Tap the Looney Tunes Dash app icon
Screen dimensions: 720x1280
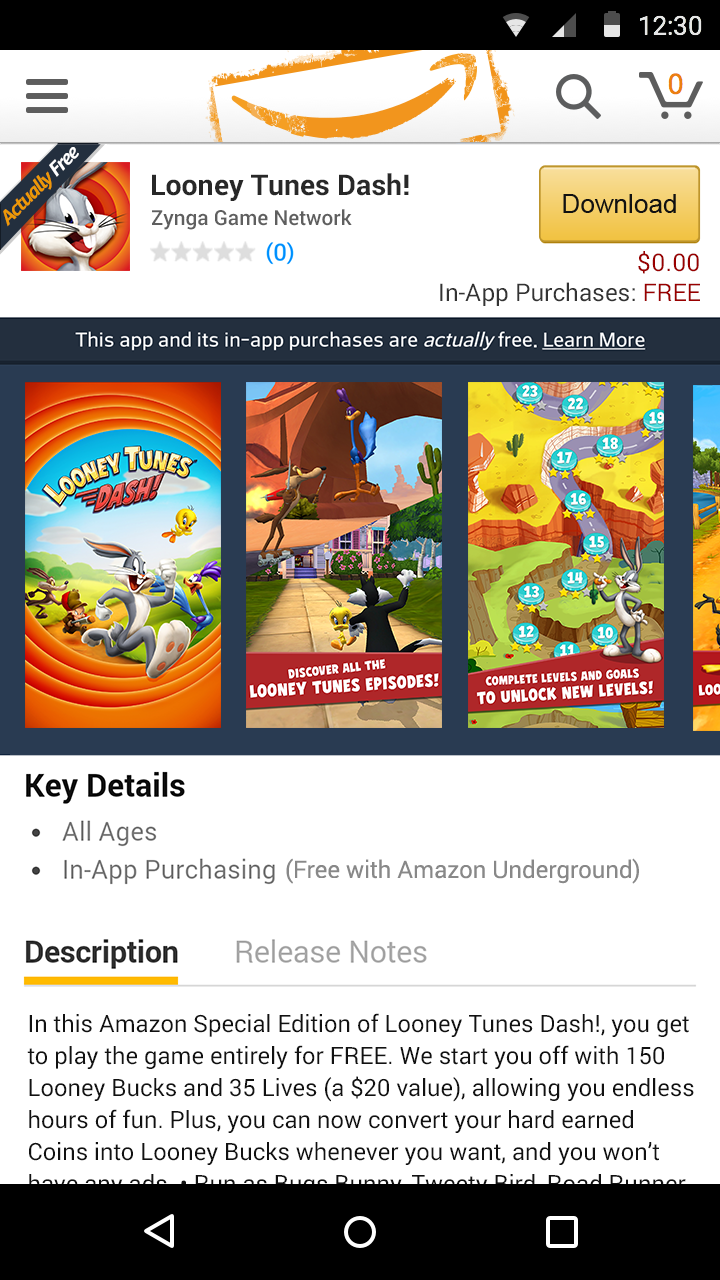pos(75,216)
